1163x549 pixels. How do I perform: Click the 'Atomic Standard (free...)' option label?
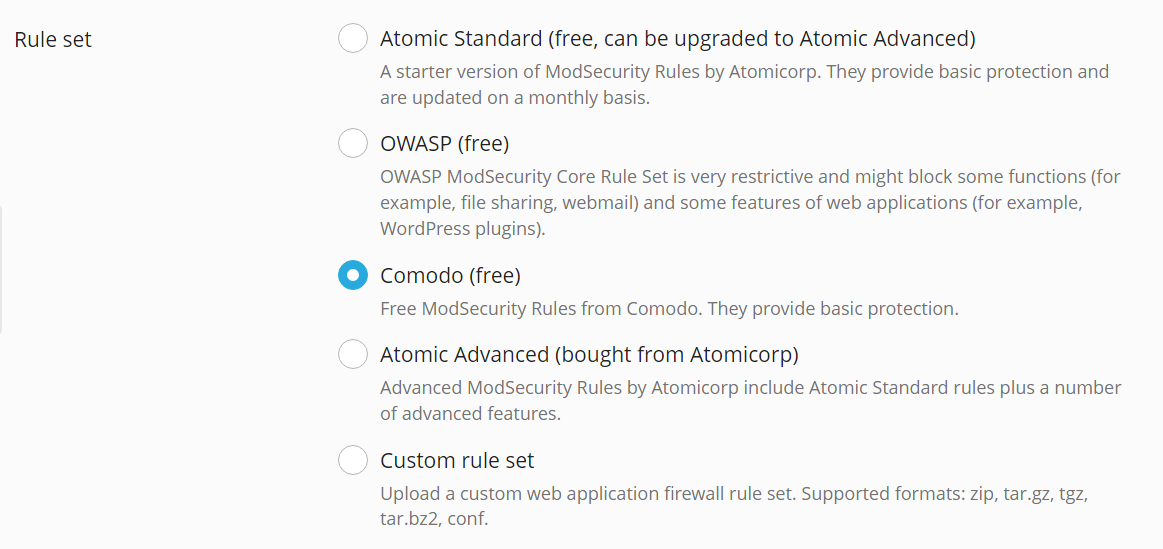coord(677,39)
